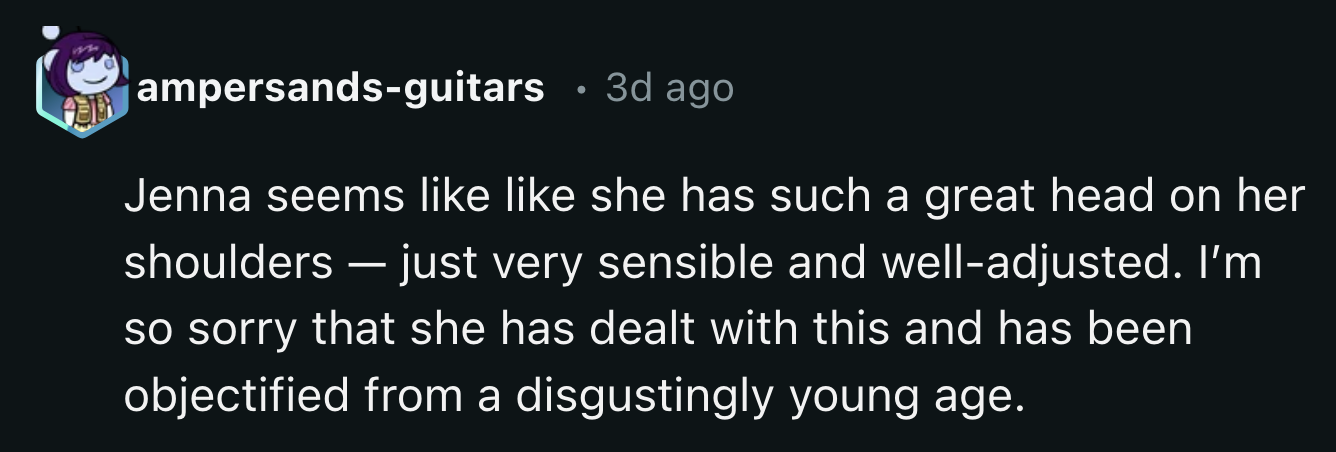Click the word "shoulders" in the comment
This screenshot has width=1336, height=452.
228,263
